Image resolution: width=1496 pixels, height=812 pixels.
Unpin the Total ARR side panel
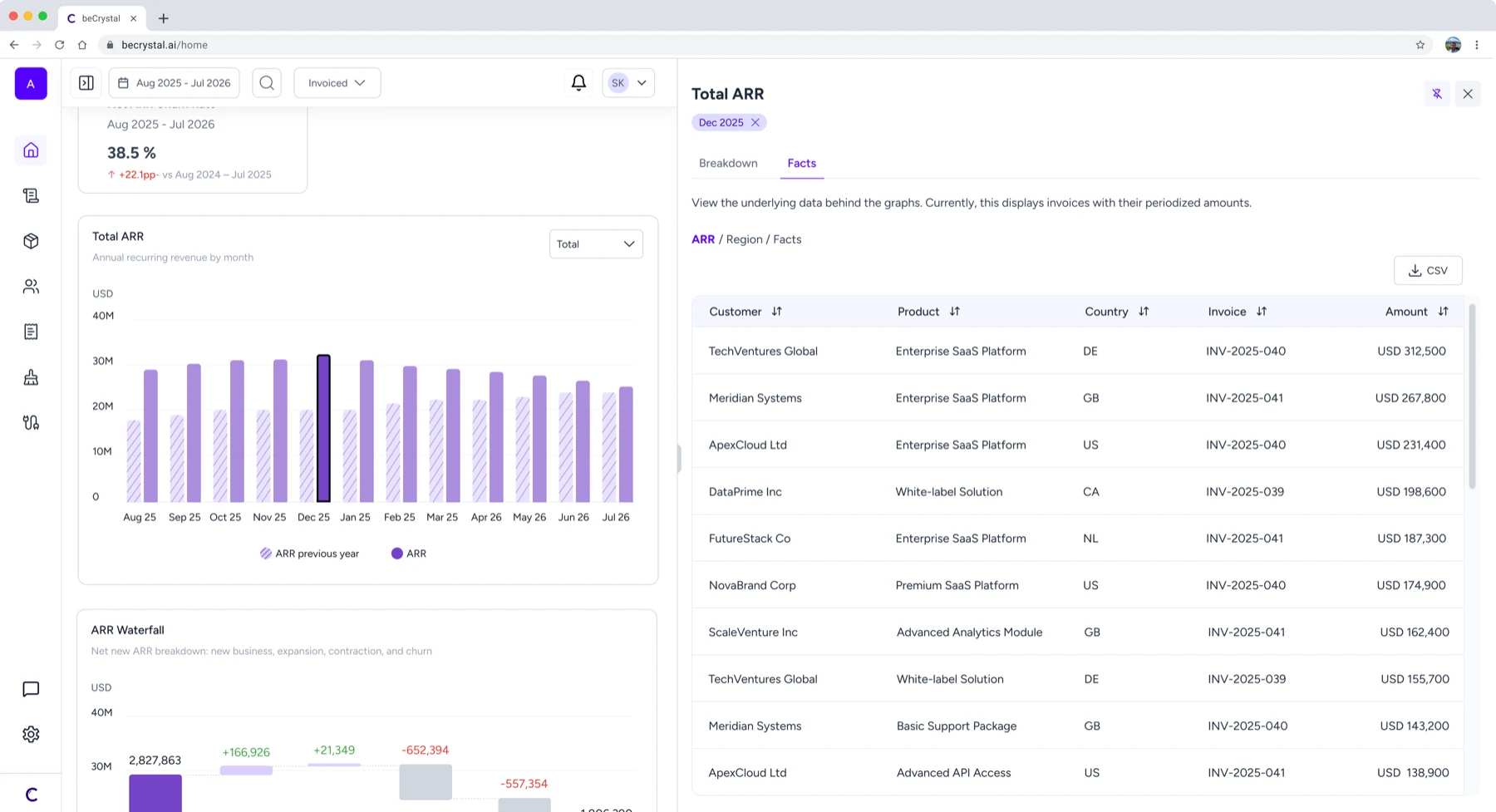point(1437,94)
